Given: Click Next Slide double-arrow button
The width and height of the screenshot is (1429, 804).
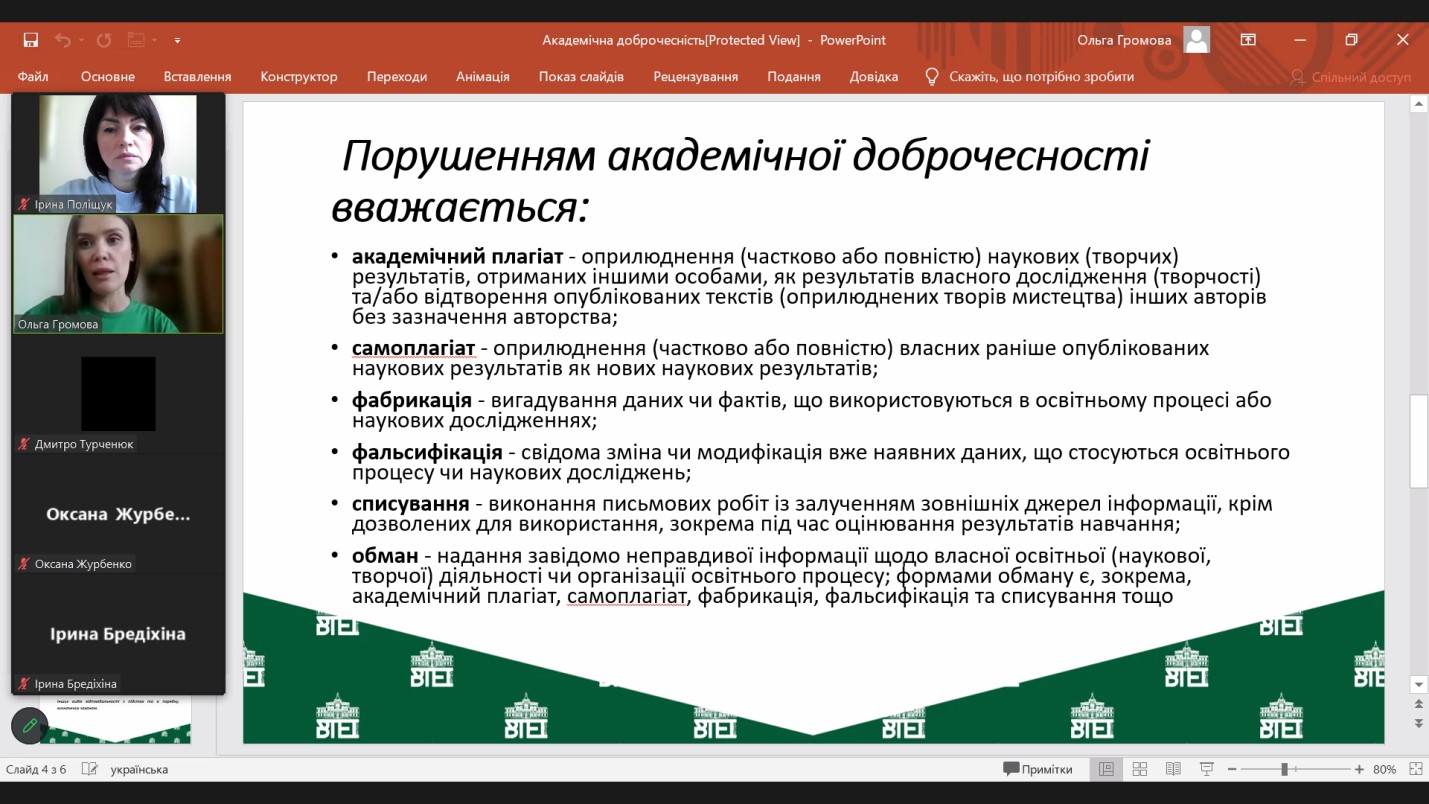Looking at the screenshot, I should click(x=1418, y=722).
